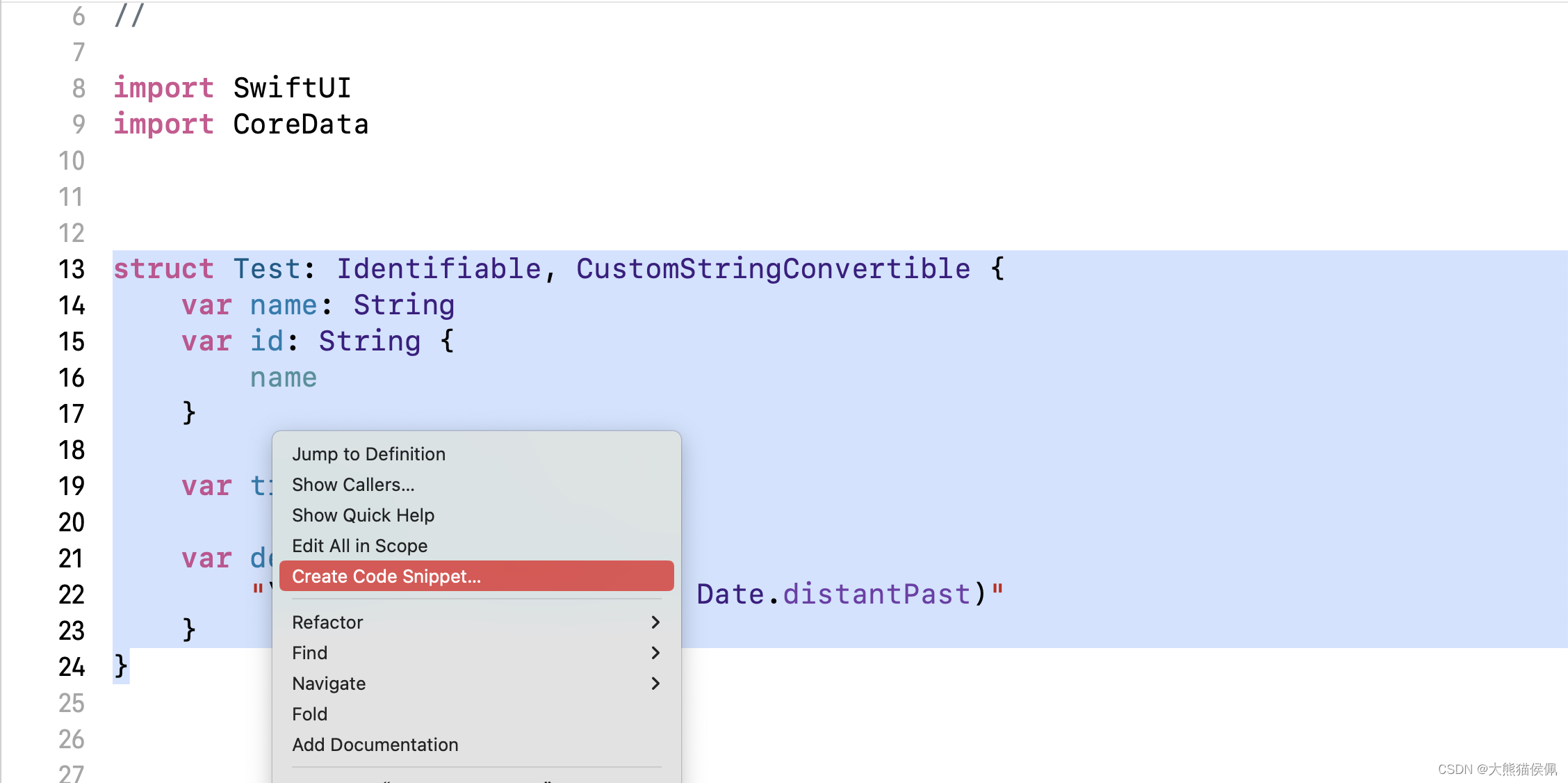The height and width of the screenshot is (783, 1568).
Task: Click the id property name on line 15
Action: 267,341
